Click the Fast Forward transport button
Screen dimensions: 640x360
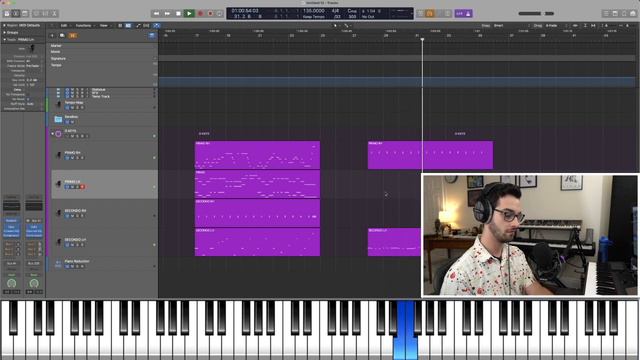(x=167, y=13)
